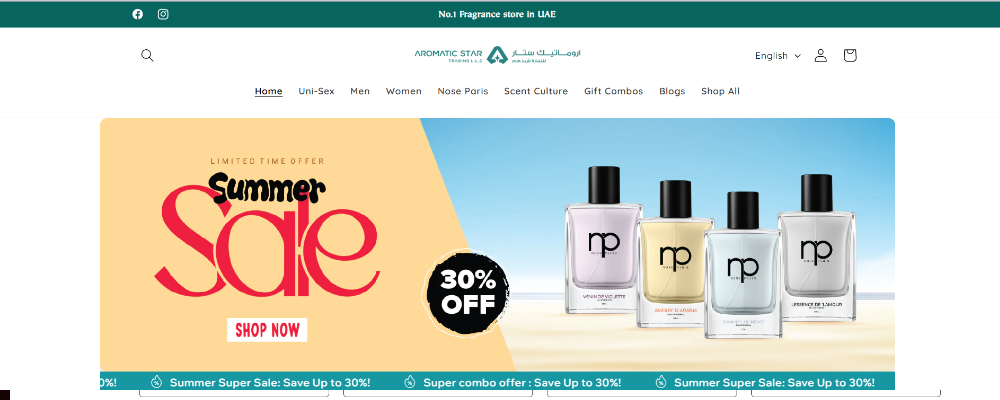View the shopping cart bag icon

pyautogui.click(x=849, y=56)
